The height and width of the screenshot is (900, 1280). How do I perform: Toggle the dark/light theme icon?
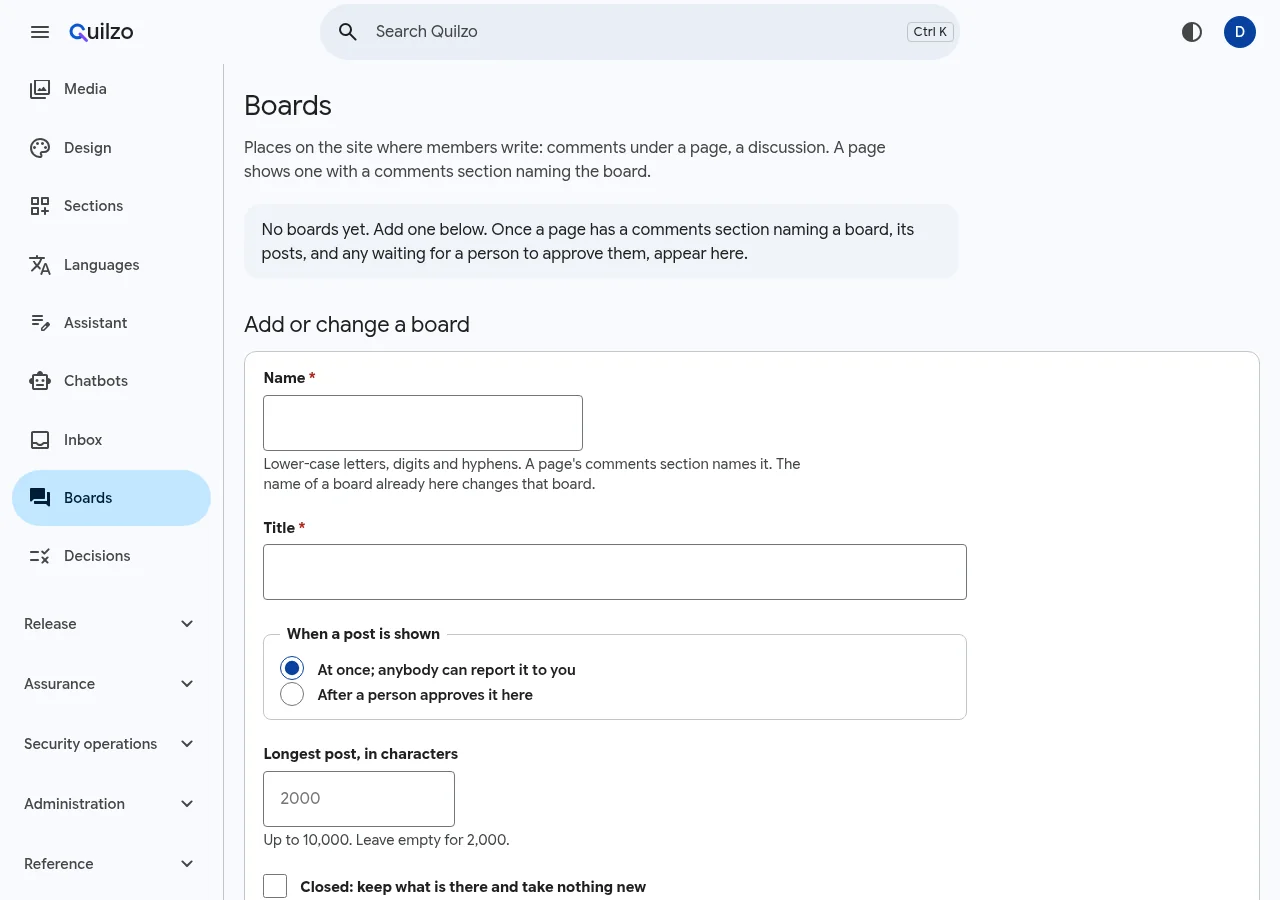point(1192,32)
